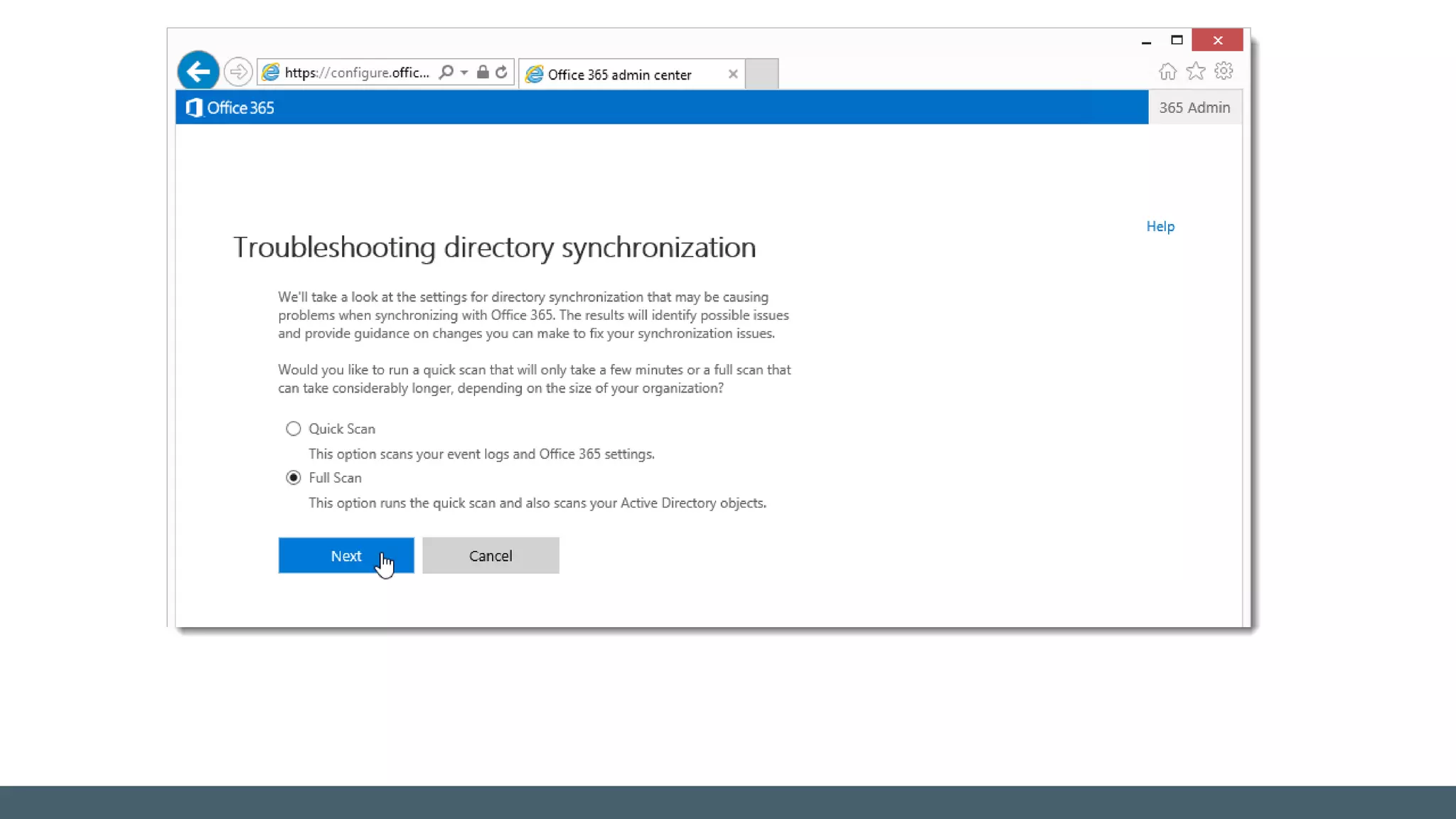Click the URL address field
Screen dimensions: 1456x819
coord(357,73)
